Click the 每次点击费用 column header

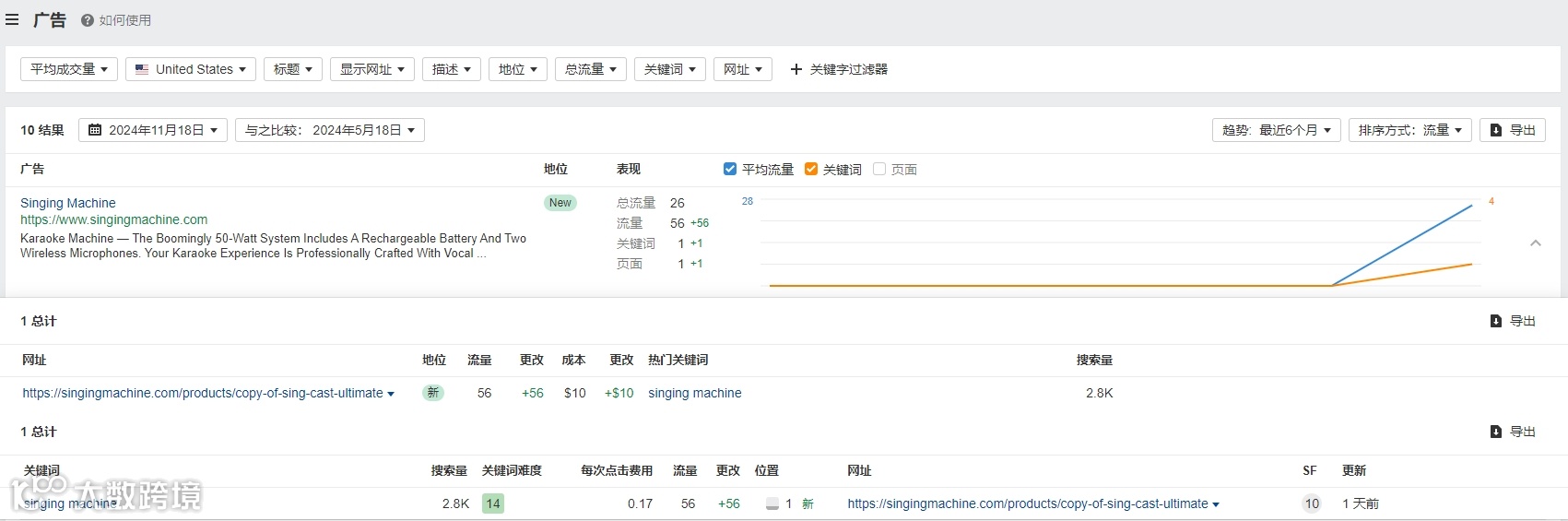(x=617, y=470)
